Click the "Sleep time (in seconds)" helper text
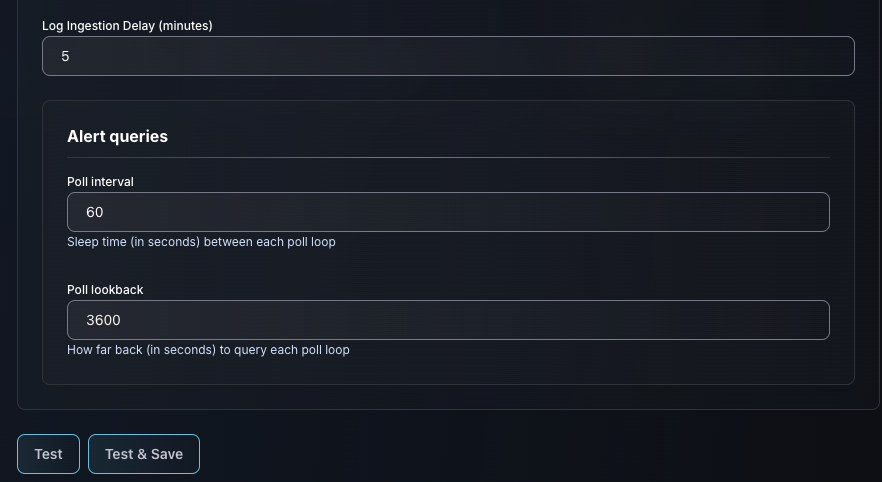The height and width of the screenshot is (482, 882). point(133,242)
